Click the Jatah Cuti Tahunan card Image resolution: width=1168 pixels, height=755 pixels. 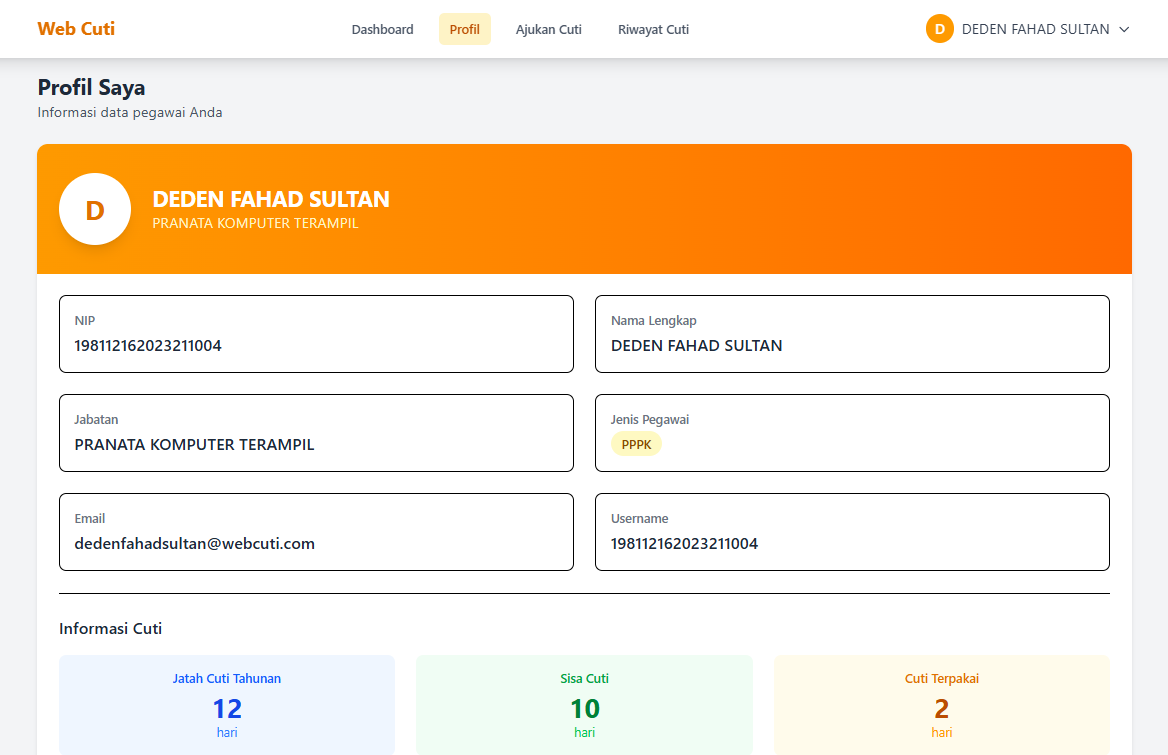pos(227,705)
